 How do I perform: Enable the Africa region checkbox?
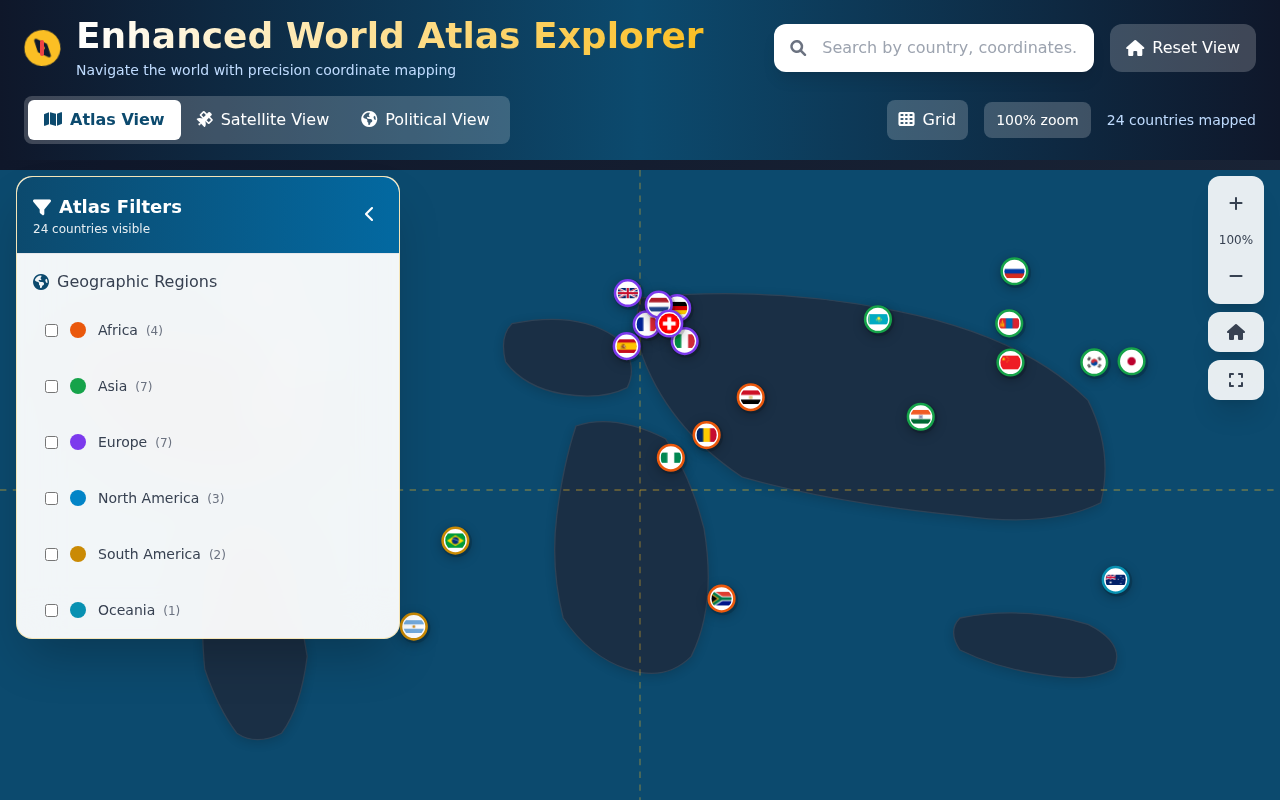point(51,330)
